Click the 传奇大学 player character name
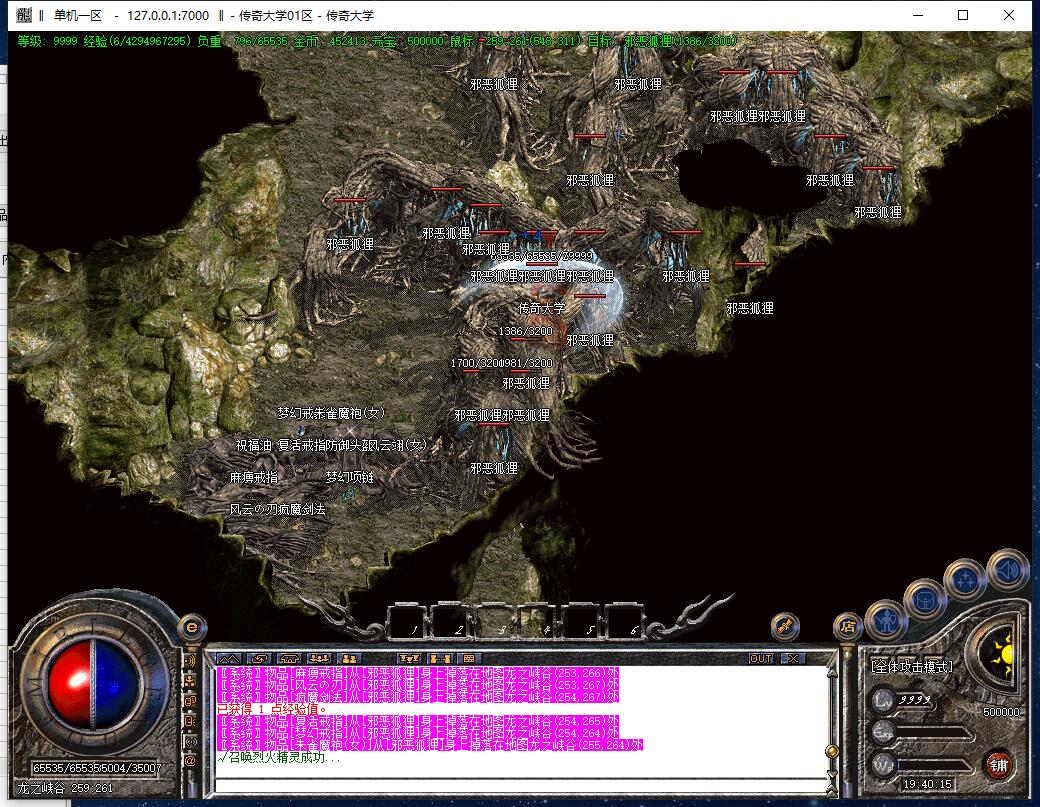 pos(542,308)
